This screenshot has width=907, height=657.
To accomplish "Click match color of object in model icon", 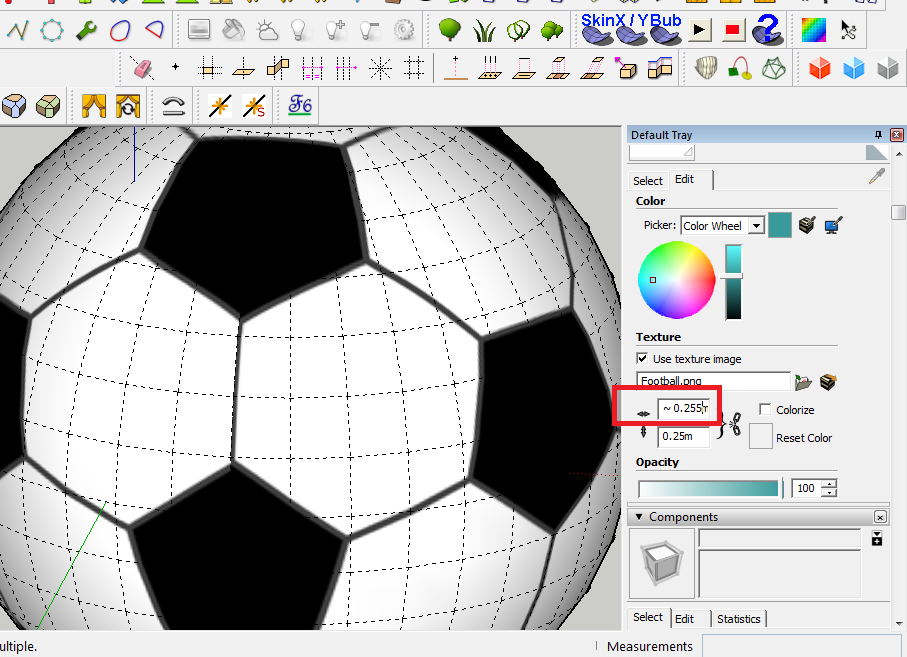I will (807, 225).
